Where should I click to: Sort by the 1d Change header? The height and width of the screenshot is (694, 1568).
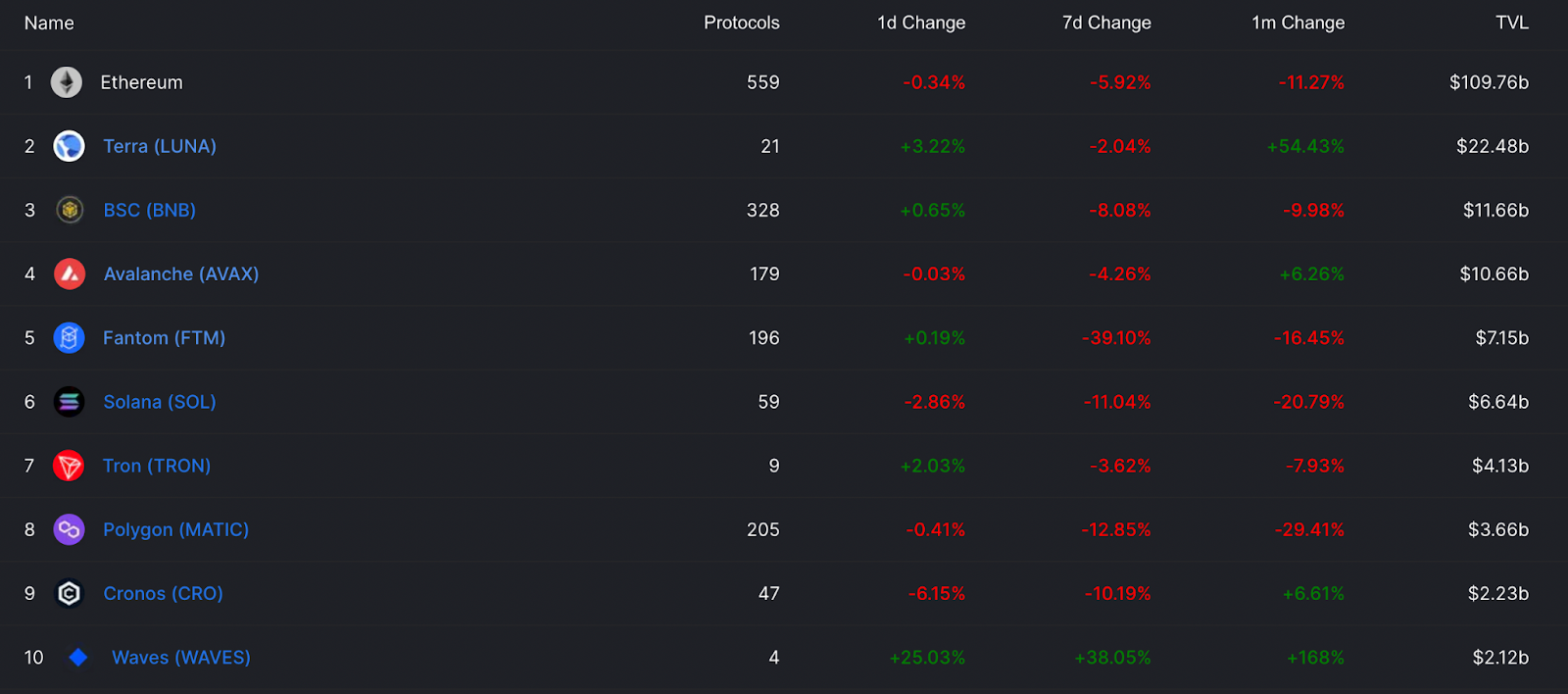click(x=921, y=23)
